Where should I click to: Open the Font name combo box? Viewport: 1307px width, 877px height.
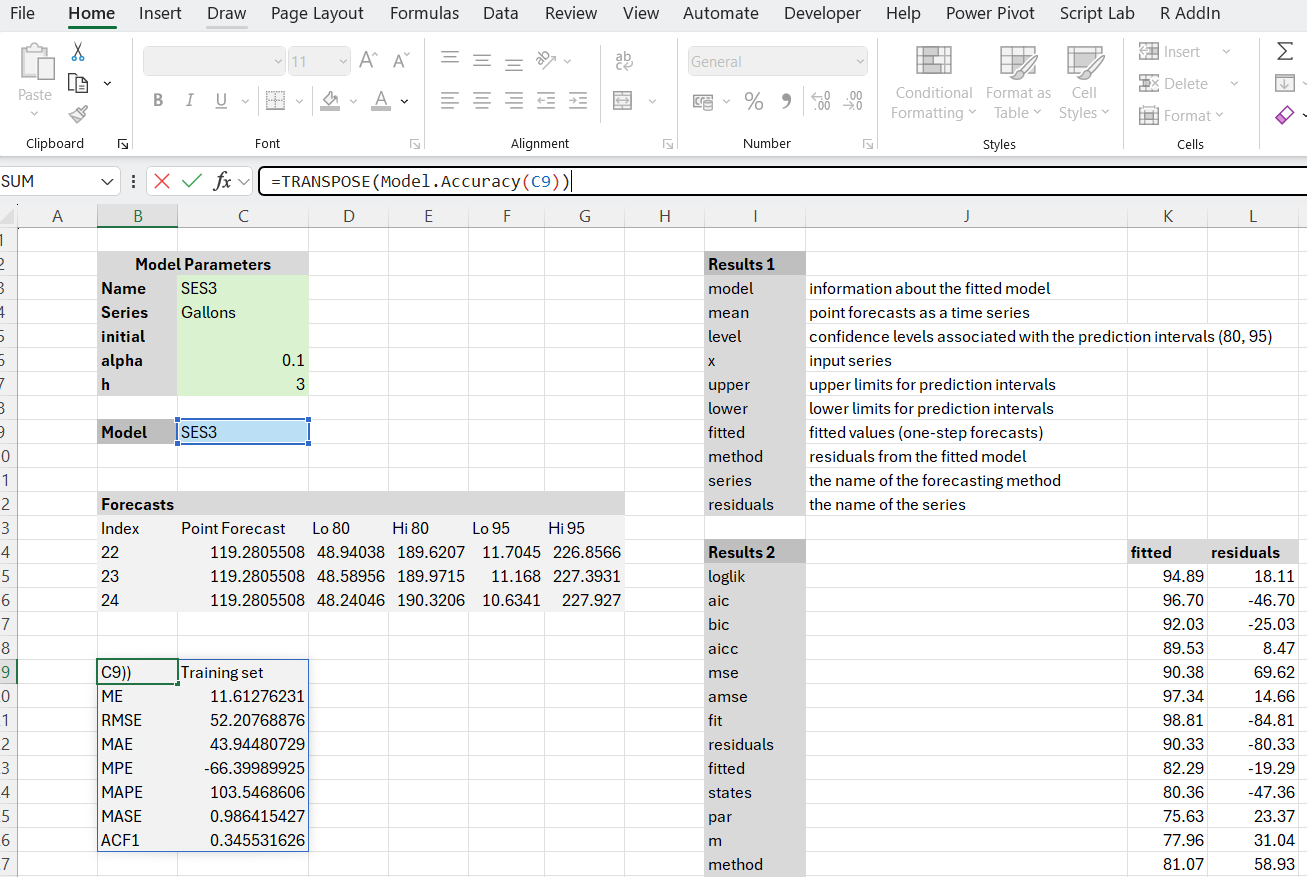click(214, 61)
